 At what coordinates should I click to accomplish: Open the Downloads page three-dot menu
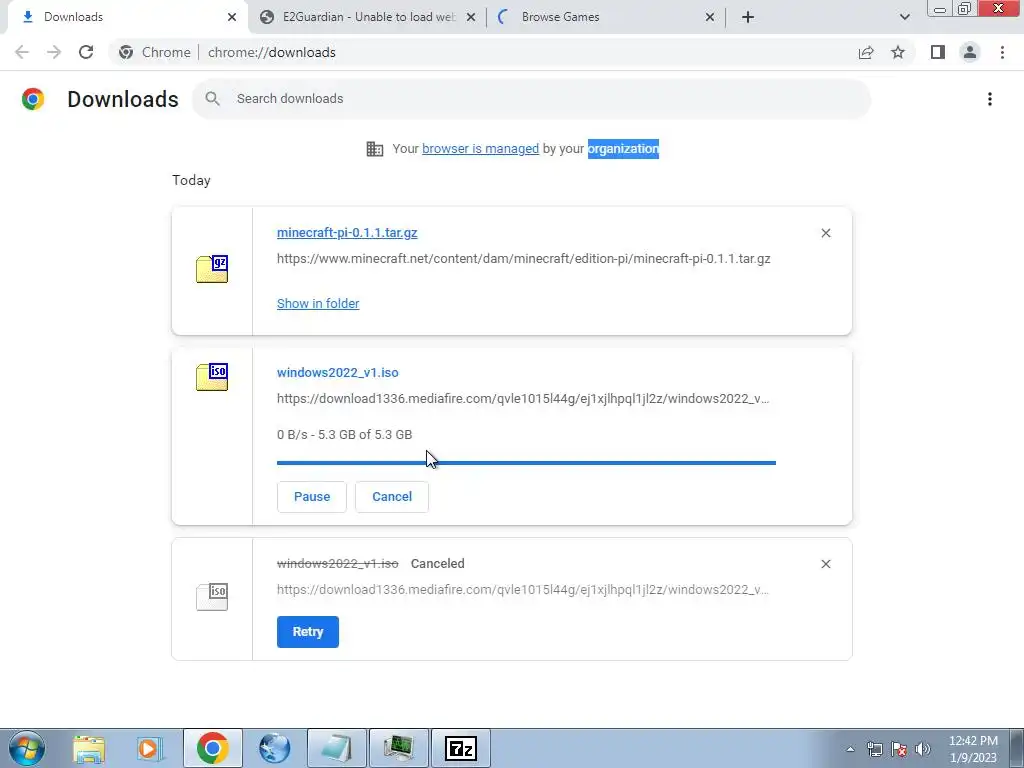pyautogui.click(x=990, y=99)
